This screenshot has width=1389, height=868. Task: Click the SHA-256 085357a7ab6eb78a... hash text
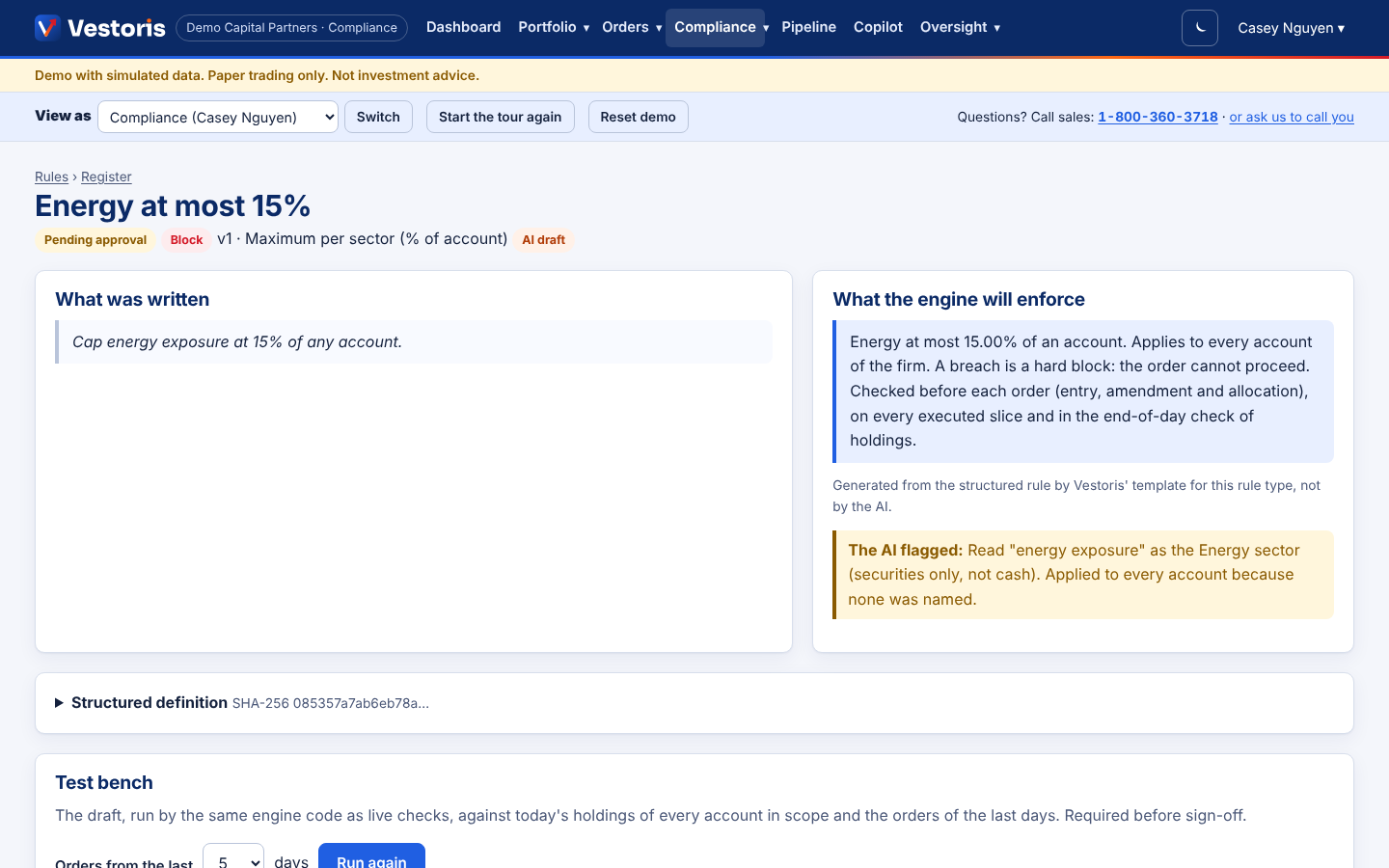331,703
